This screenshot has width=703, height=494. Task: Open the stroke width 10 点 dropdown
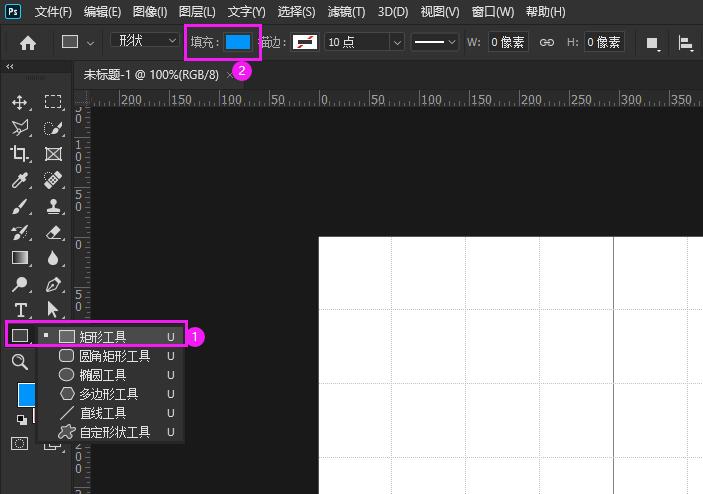click(397, 43)
